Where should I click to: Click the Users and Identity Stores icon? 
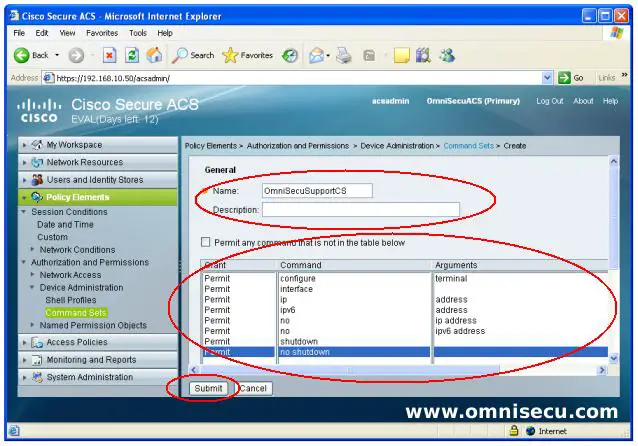pyautogui.click(x=37, y=179)
